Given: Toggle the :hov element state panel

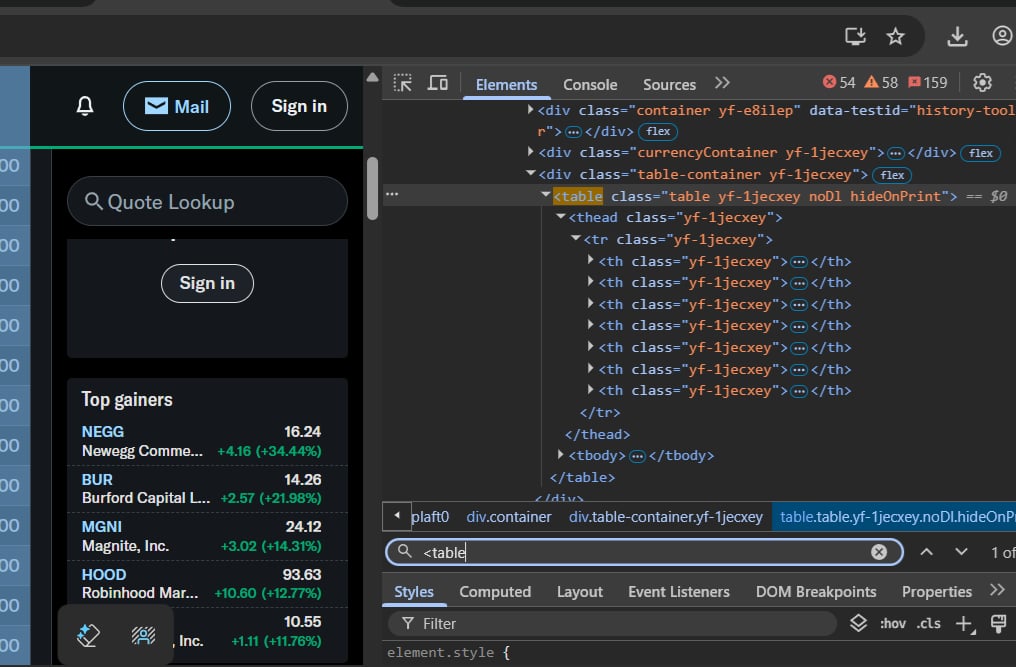Looking at the screenshot, I should (x=892, y=623).
